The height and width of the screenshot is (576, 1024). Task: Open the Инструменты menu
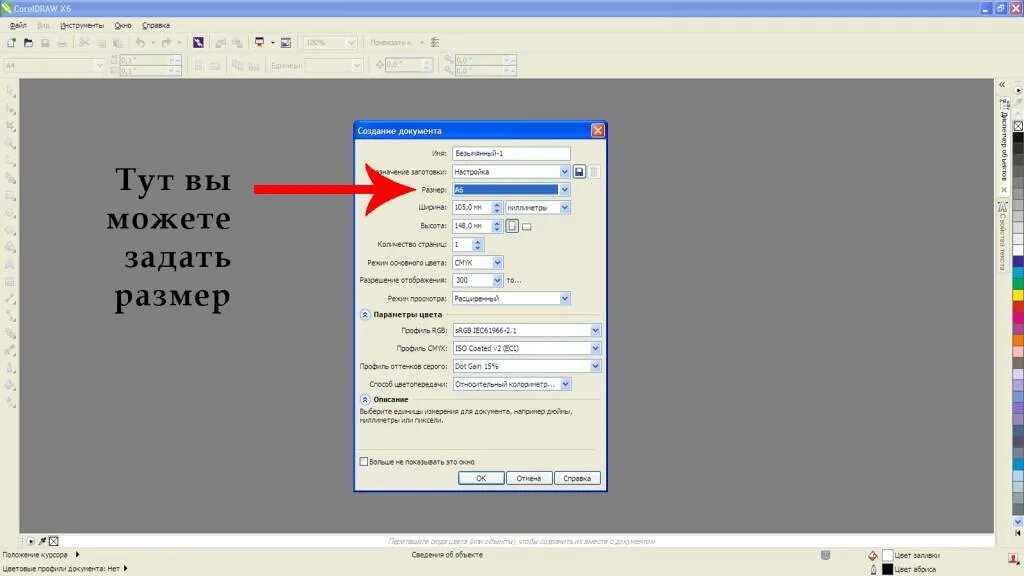pos(82,25)
